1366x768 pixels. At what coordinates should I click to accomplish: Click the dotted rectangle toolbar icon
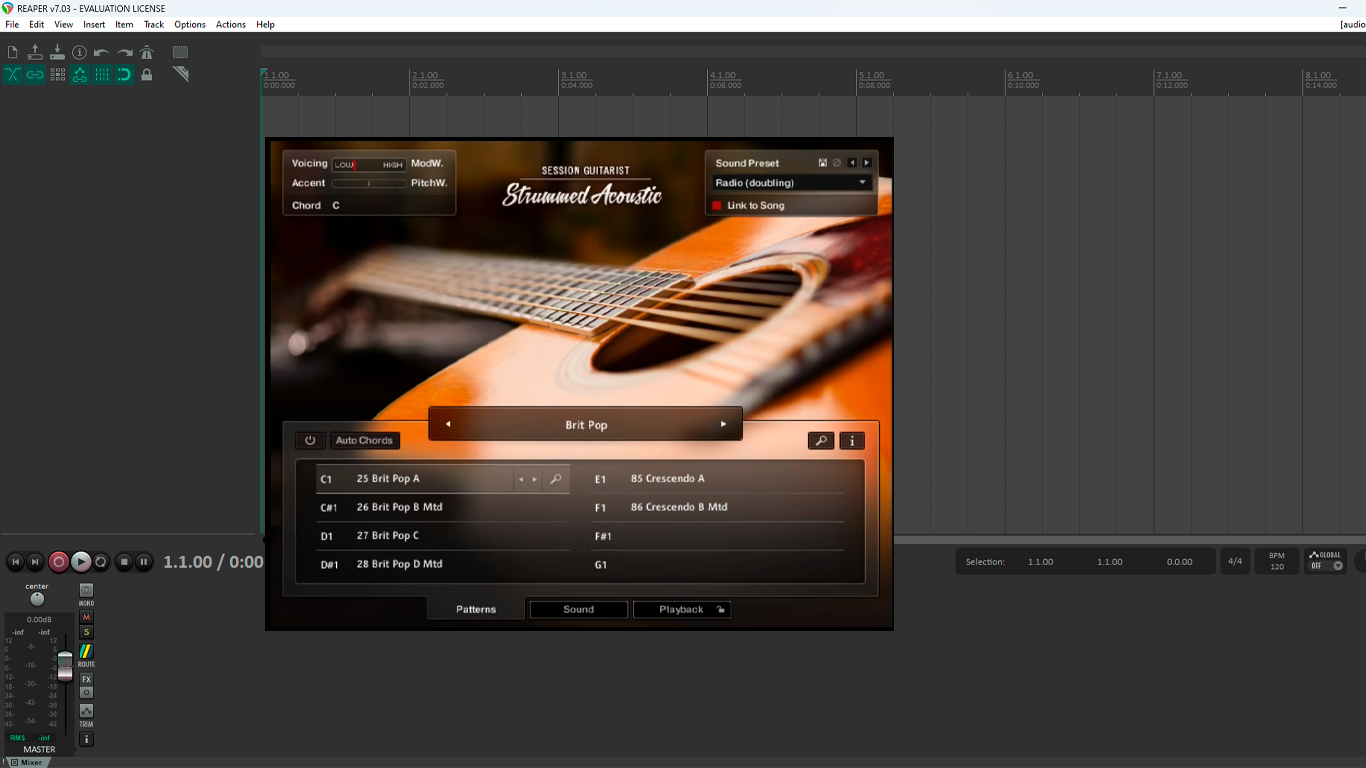point(180,52)
